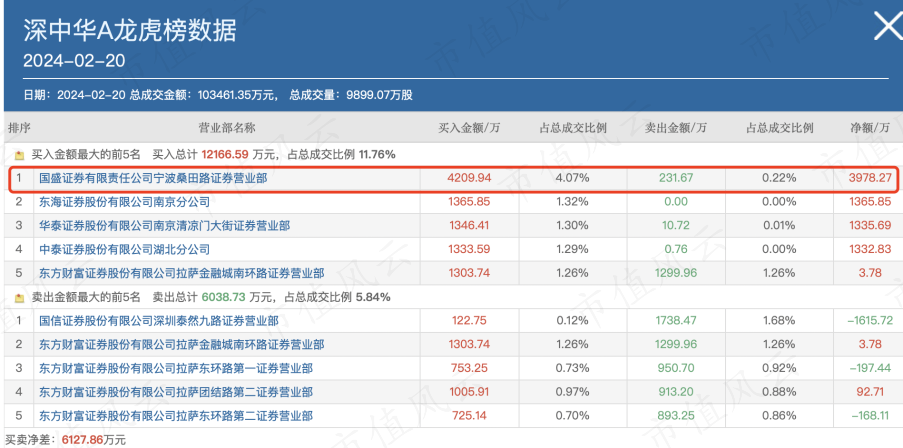The image size is (903, 448).
Task: Click the 买入金额/万 column header
Action: 469,128
